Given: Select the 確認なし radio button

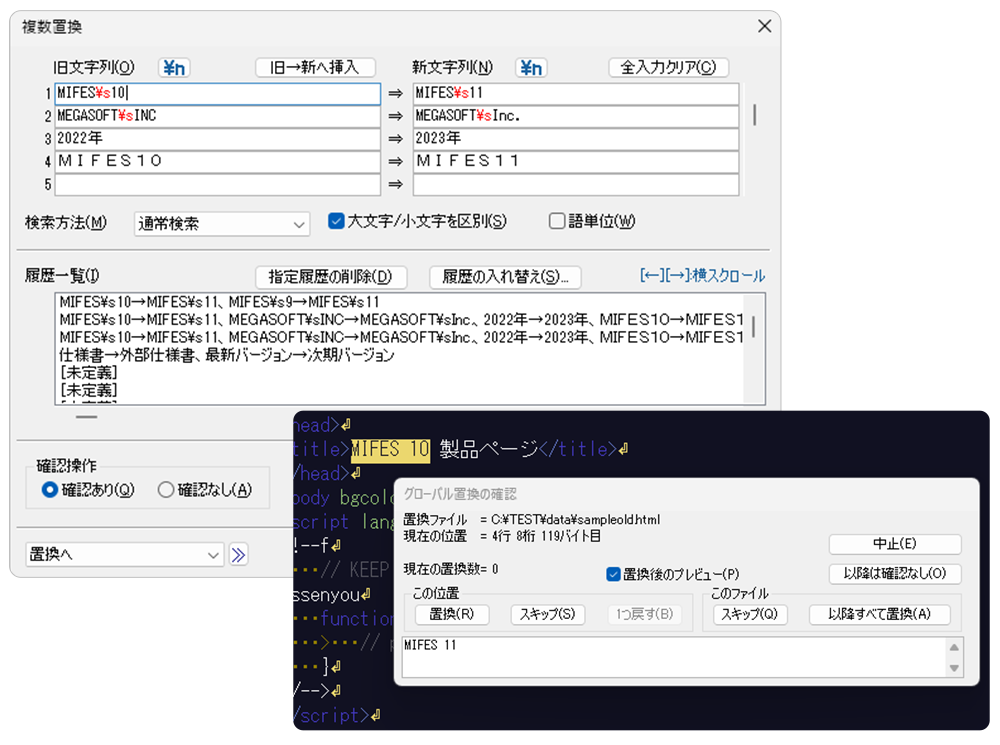Looking at the screenshot, I should pos(166,490).
